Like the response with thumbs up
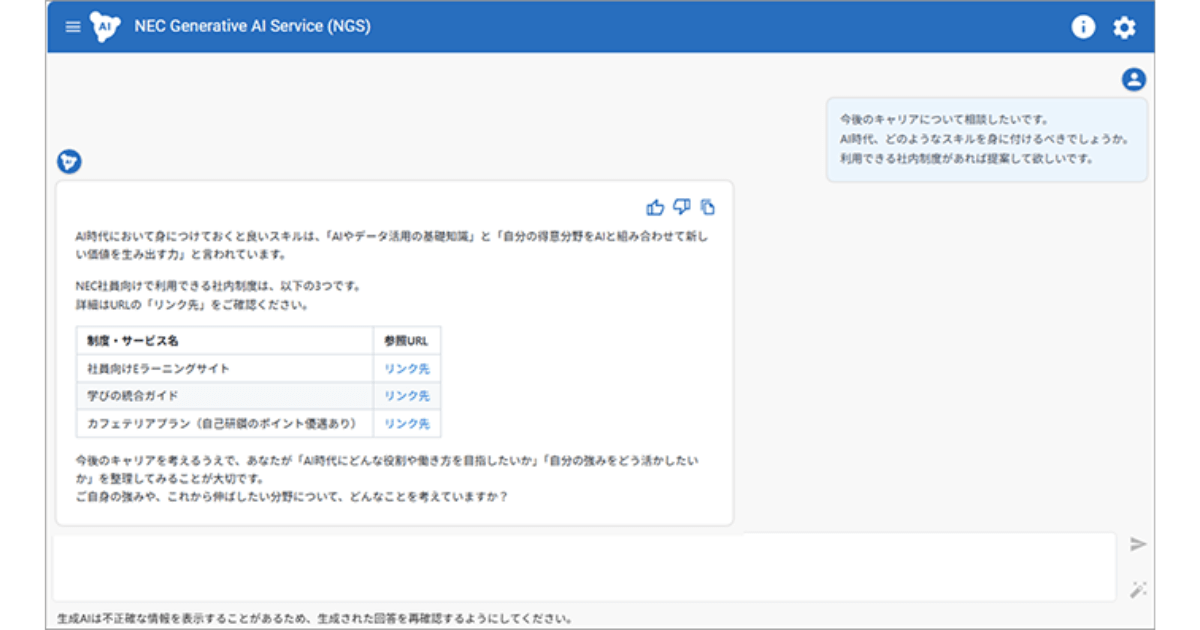 point(655,207)
